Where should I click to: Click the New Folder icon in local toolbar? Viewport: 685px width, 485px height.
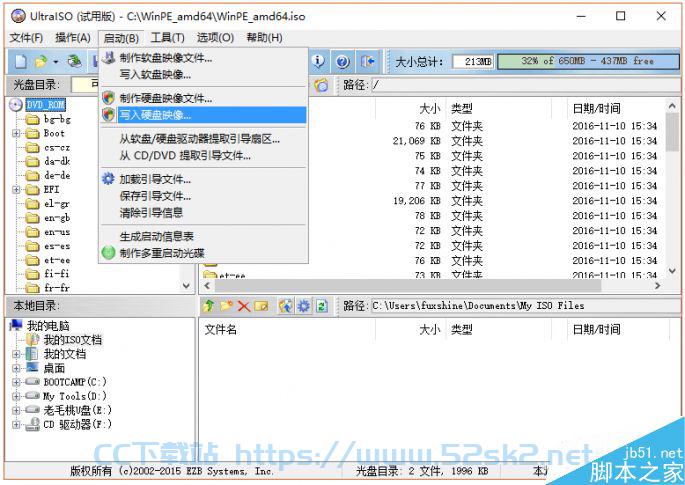coord(226,306)
